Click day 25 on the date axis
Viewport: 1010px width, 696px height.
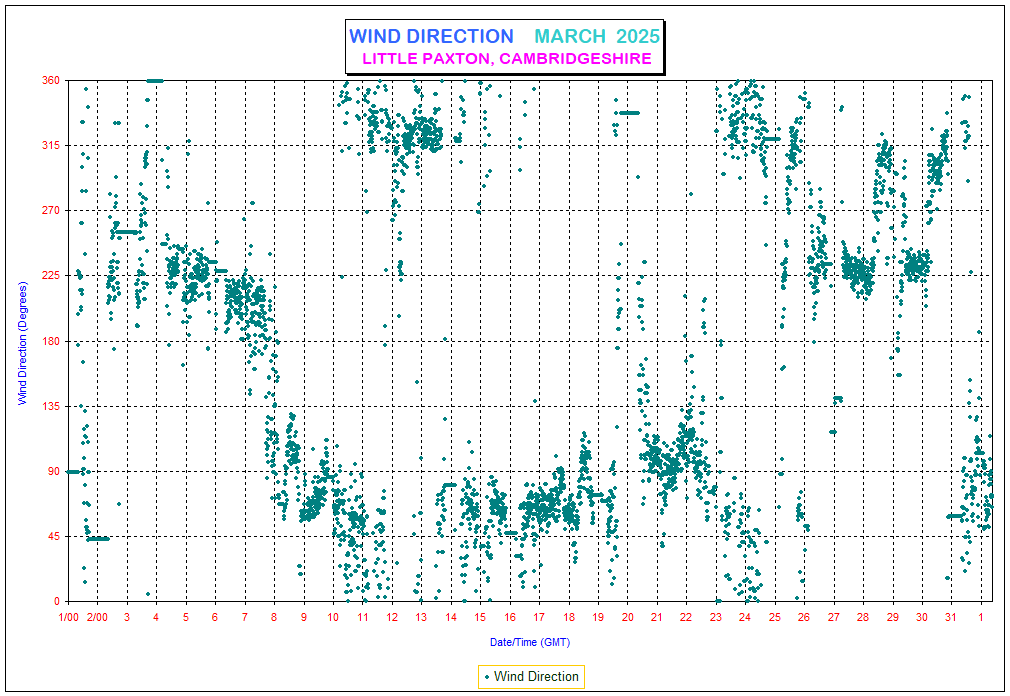point(775,617)
